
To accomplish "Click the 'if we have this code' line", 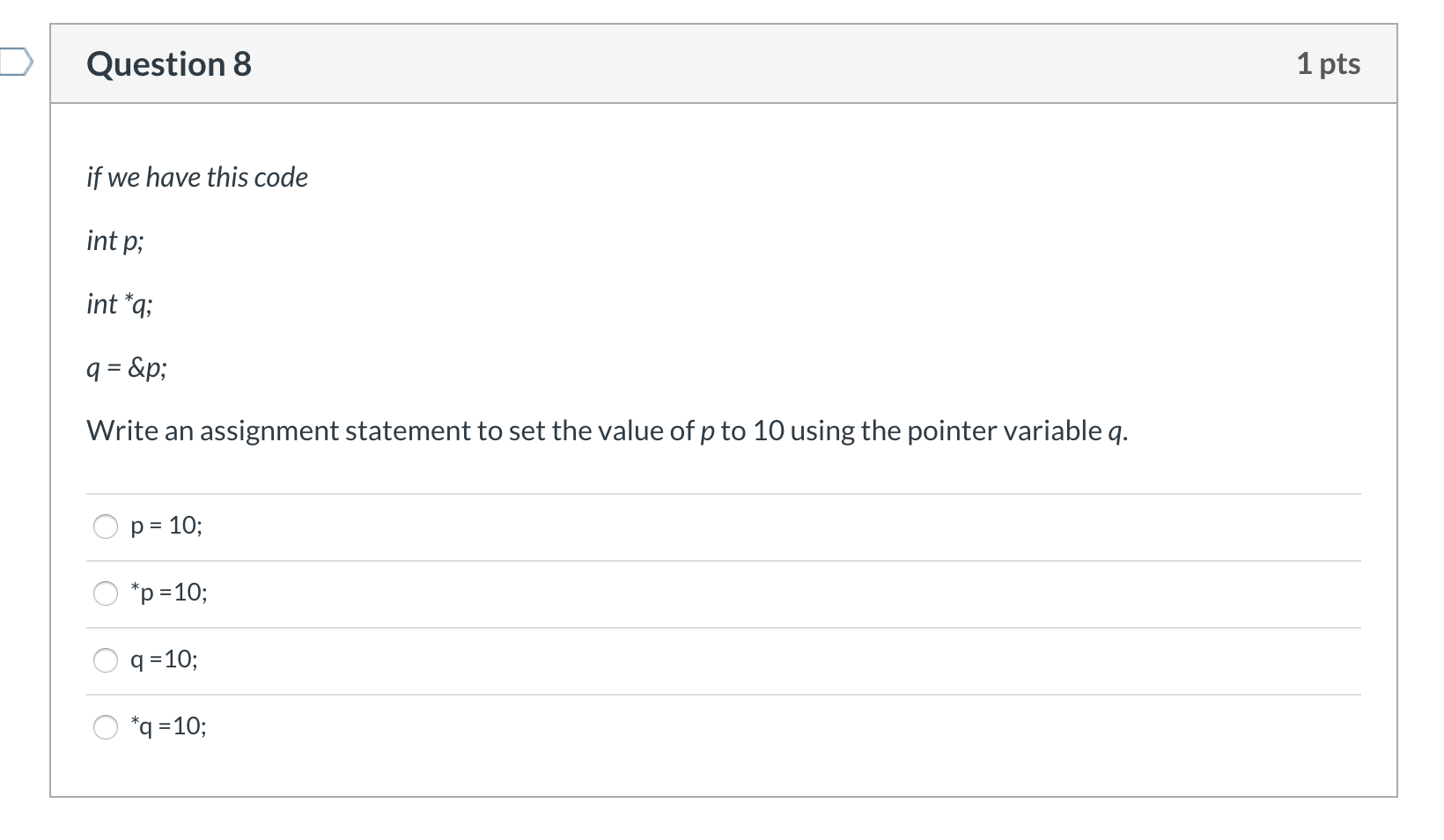I will 197,177.
